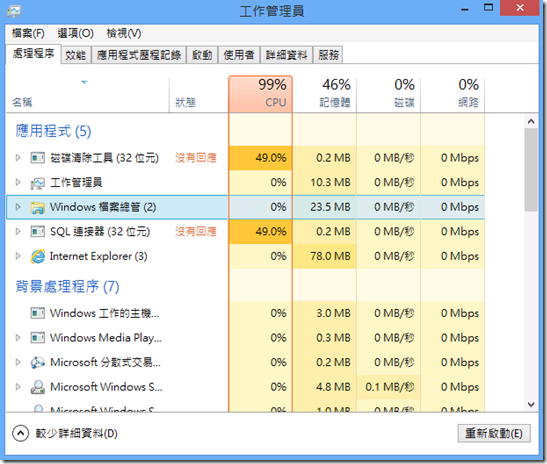The width and height of the screenshot is (547, 464).
Task: Click the 10.3 MB memory cell
Action: [324, 182]
